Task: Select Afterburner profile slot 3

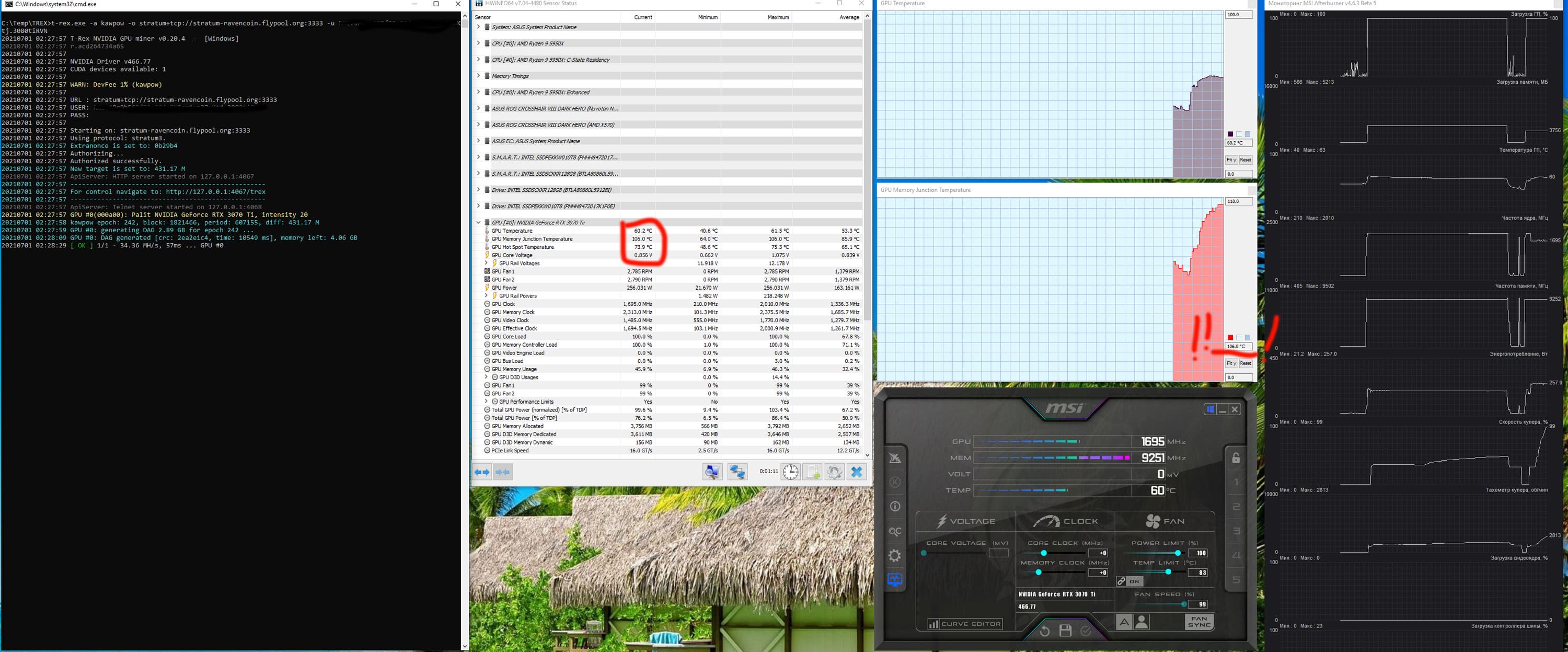Action: point(1236,531)
